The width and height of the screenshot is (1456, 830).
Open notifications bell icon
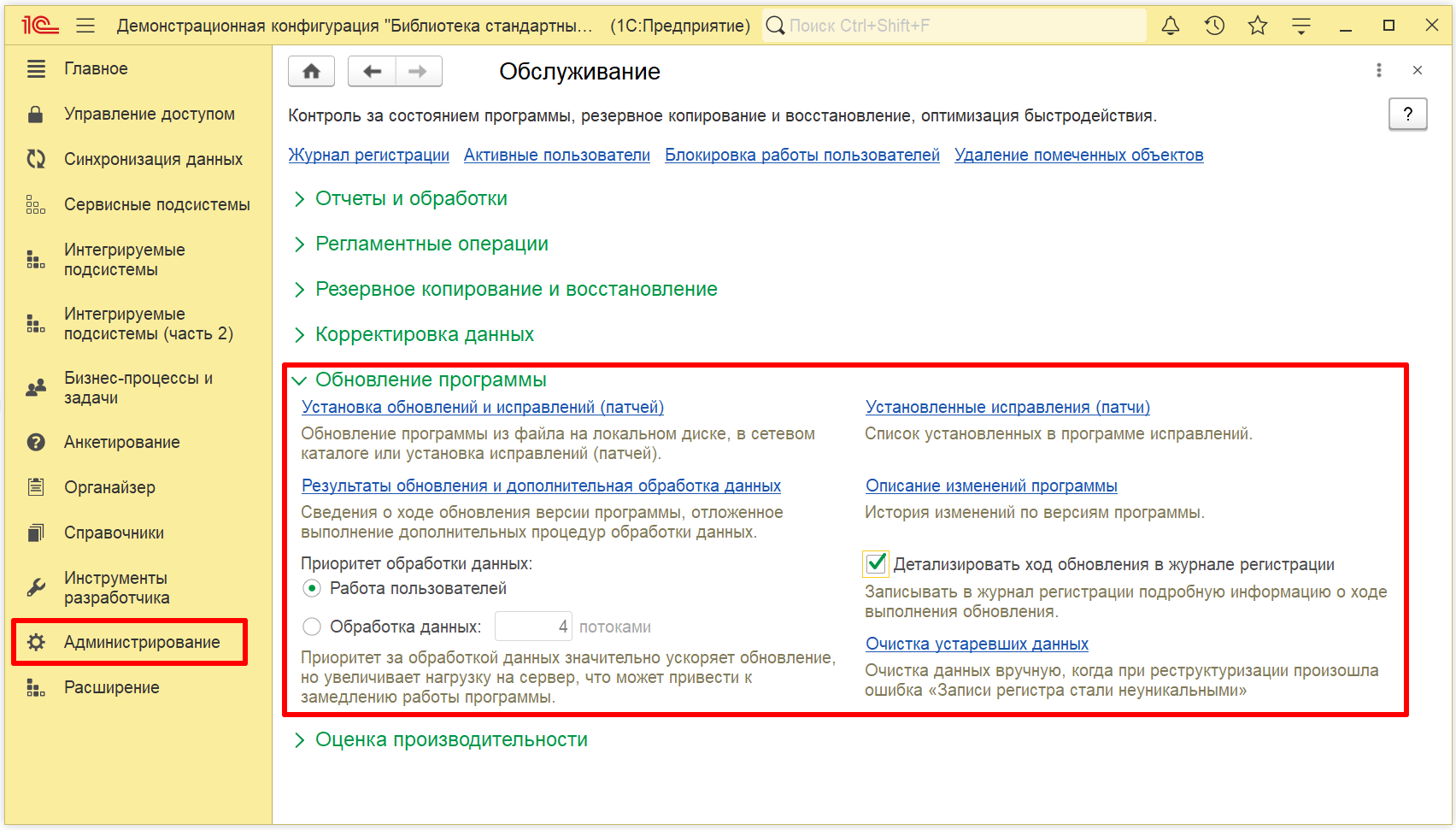(1171, 26)
